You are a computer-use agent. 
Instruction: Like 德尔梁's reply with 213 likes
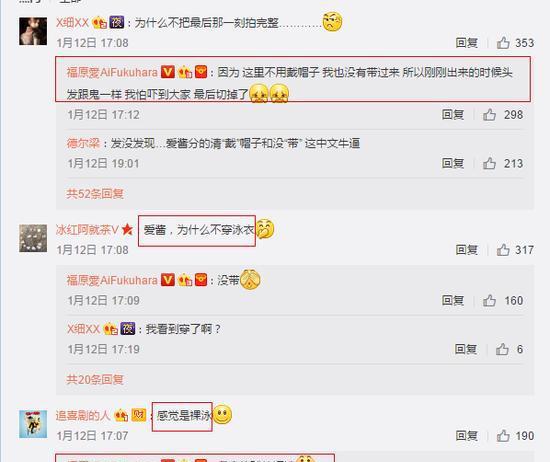click(489, 163)
